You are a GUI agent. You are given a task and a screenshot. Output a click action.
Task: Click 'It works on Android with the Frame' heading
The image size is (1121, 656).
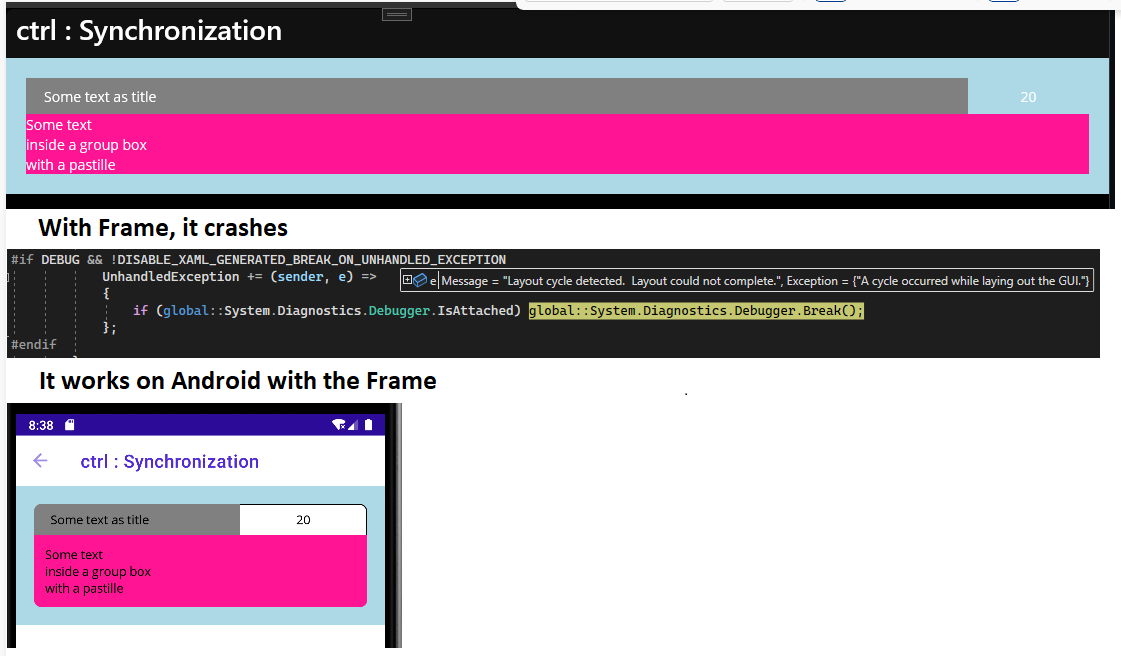[237, 381]
